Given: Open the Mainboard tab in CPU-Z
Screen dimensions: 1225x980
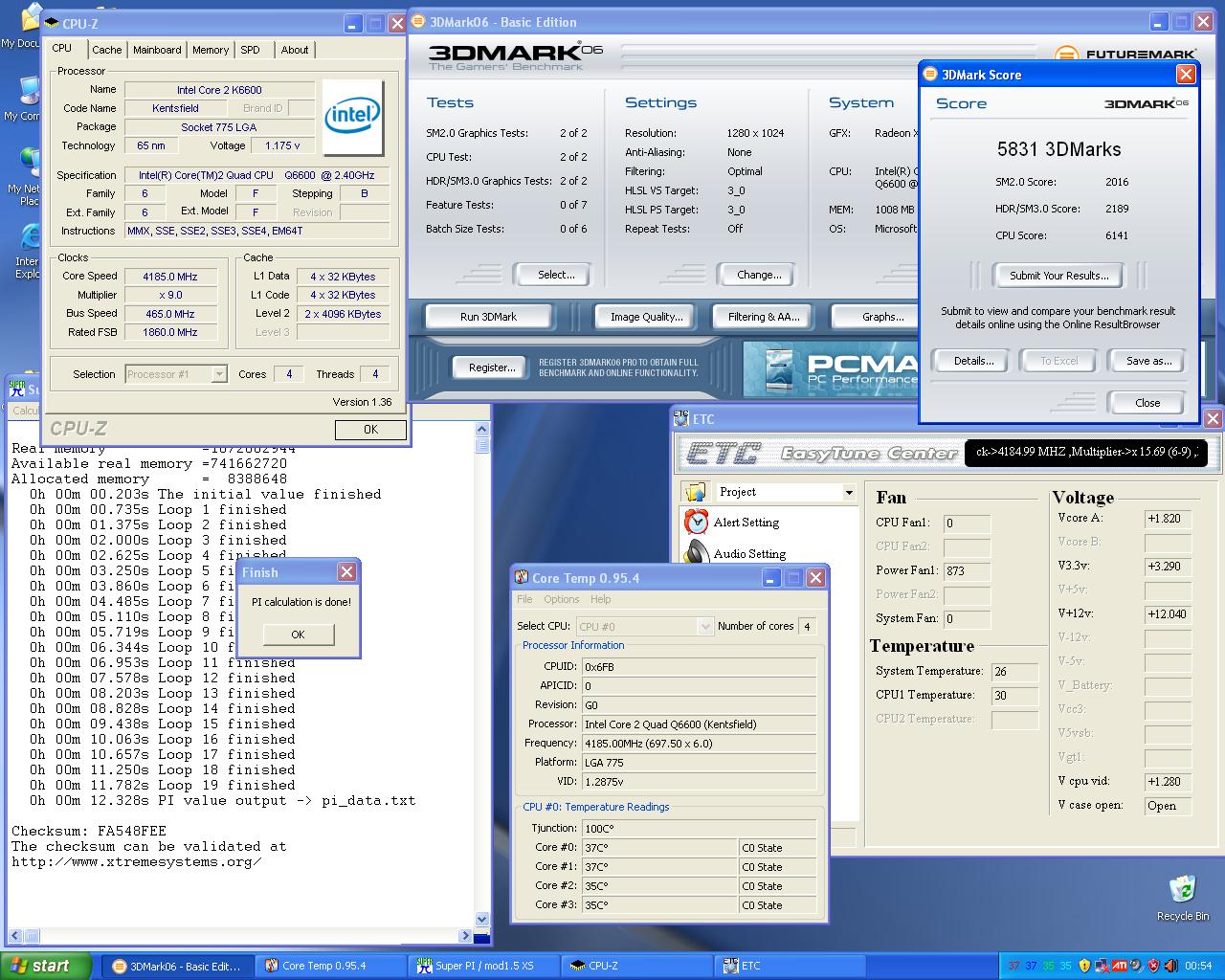Looking at the screenshot, I should tap(157, 50).
